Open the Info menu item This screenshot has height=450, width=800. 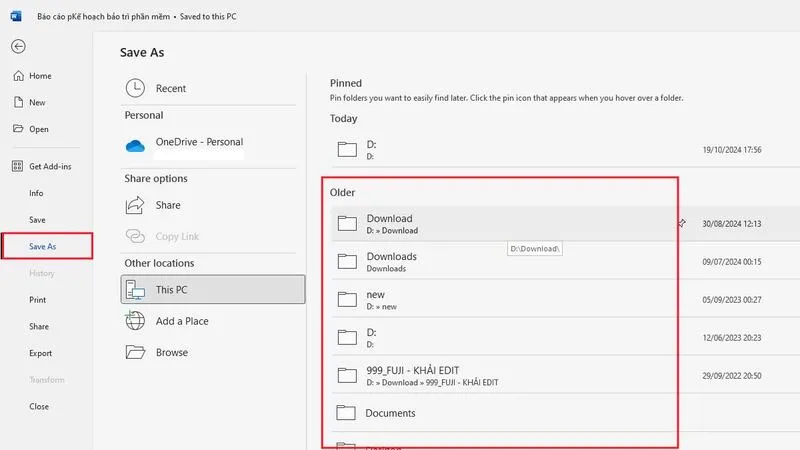pos(36,193)
